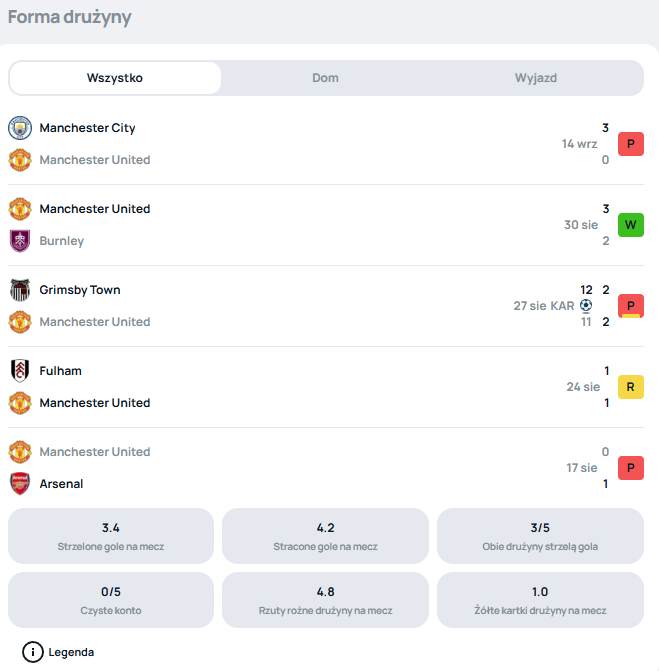
Task: Click the Legenda label
Action: (x=71, y=652)
